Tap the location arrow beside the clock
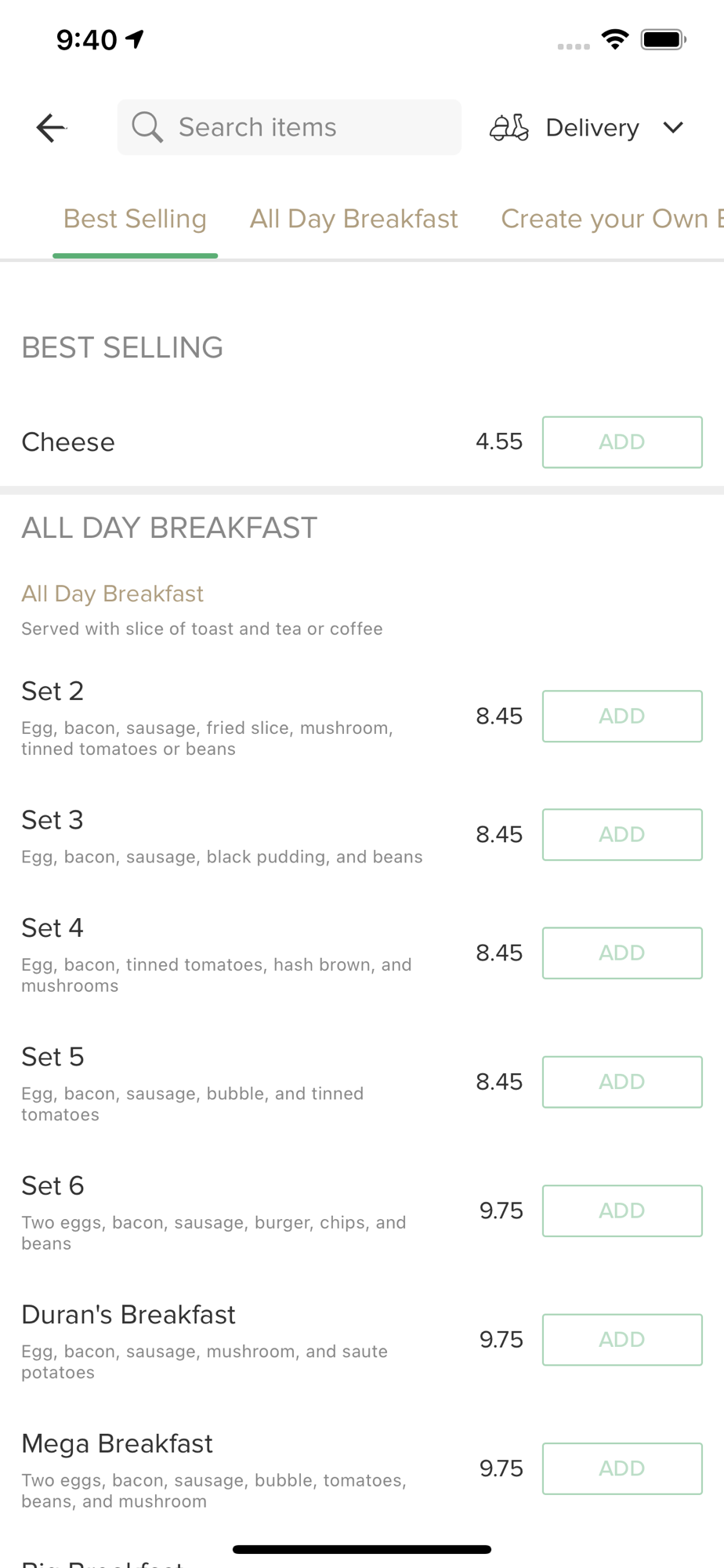 point(135,39)
